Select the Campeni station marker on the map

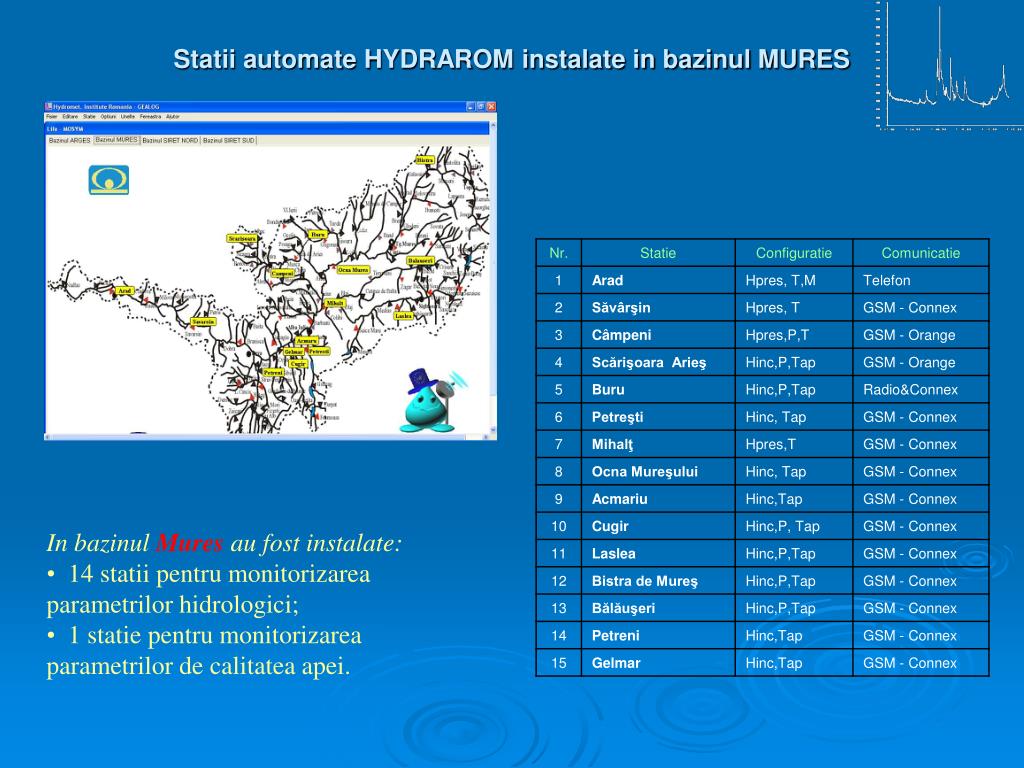pyautogui.click(x=282, y=273)
